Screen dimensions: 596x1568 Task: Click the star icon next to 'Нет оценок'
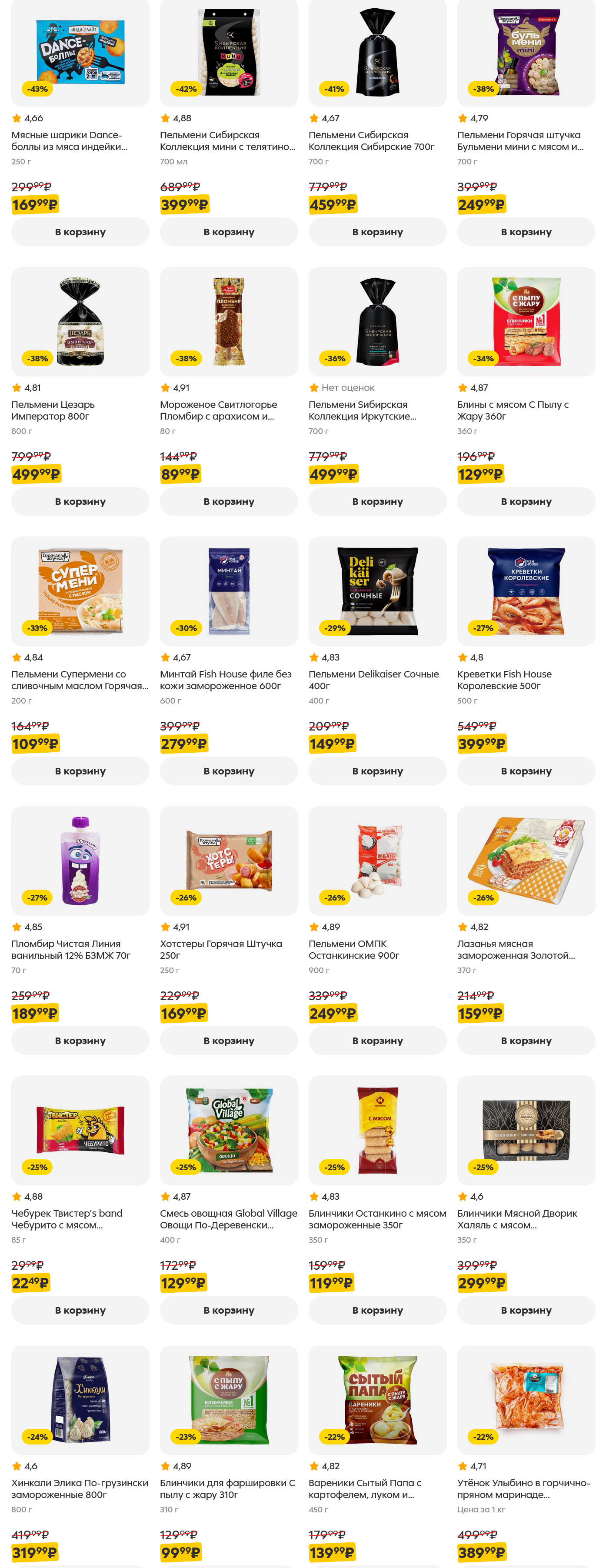[x=314, y=388]
